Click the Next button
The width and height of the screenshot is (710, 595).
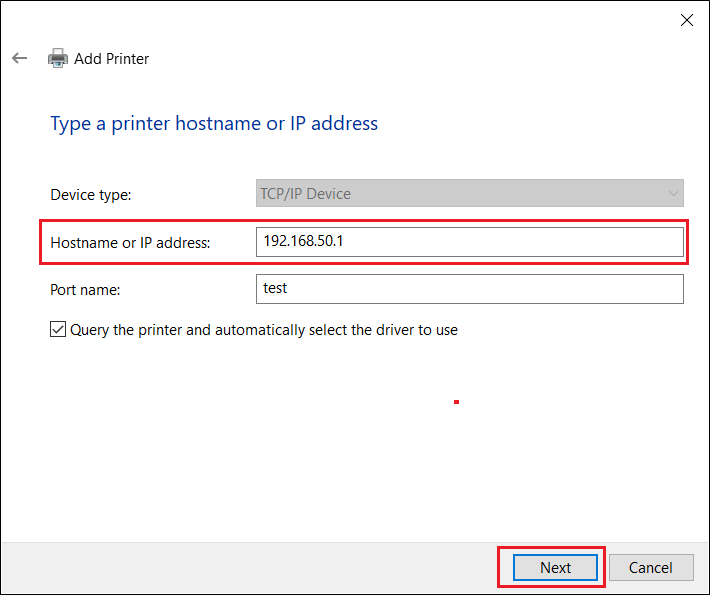pos(555,567)
